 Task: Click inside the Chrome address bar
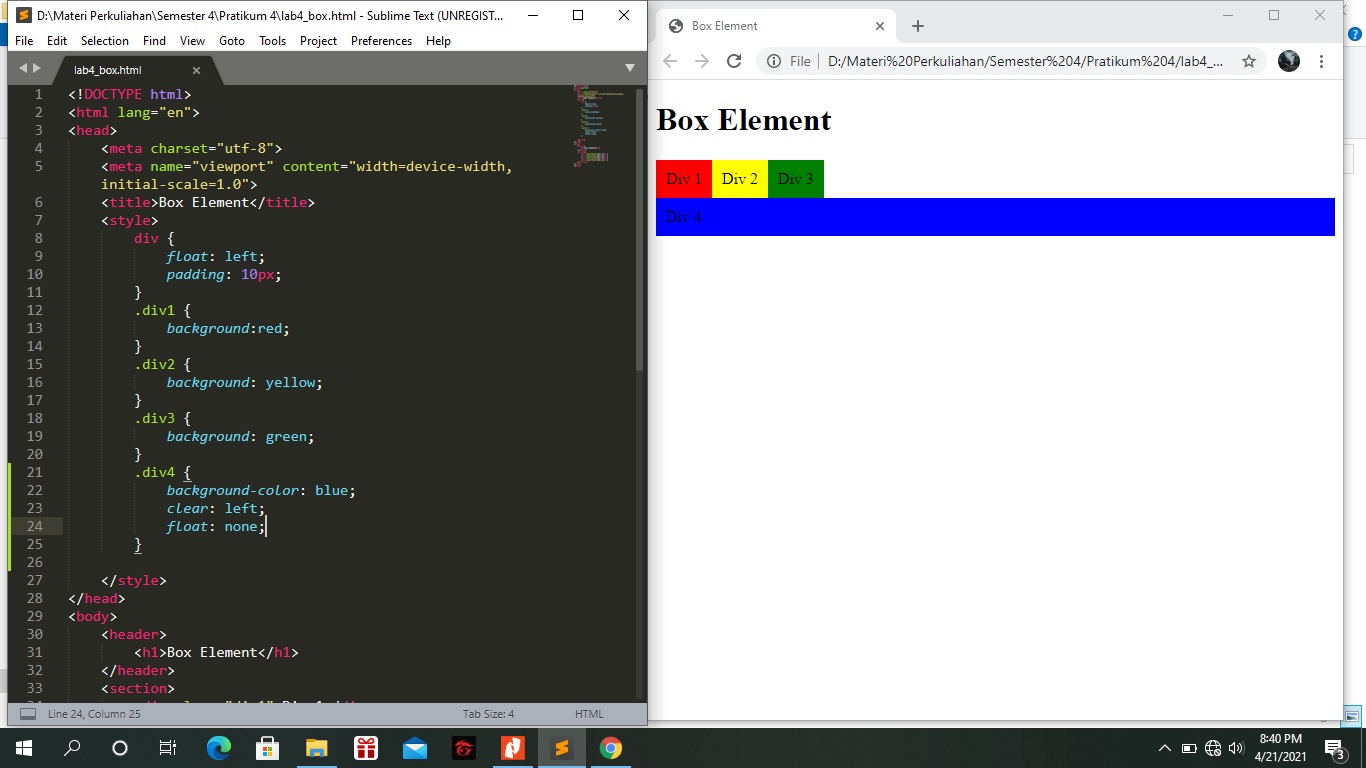pyautogui.click(x=1000, y=61)
